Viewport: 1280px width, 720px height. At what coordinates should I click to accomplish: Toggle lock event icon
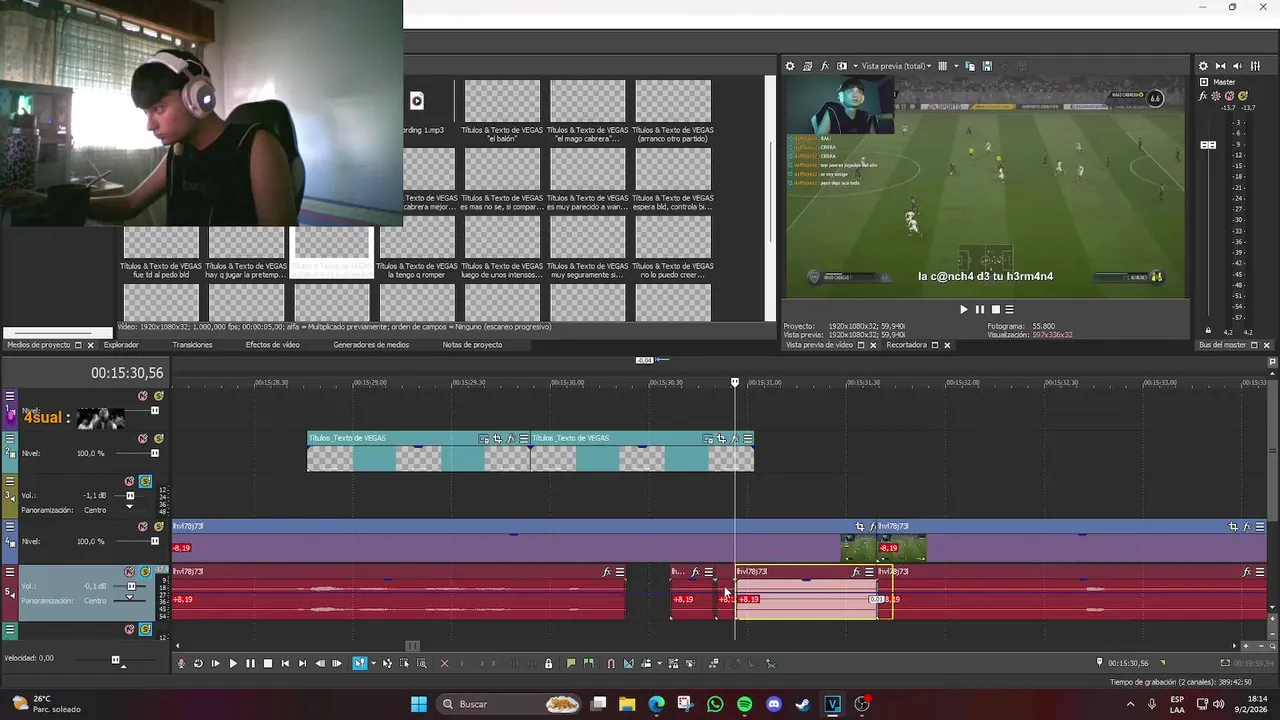[548, 663]
